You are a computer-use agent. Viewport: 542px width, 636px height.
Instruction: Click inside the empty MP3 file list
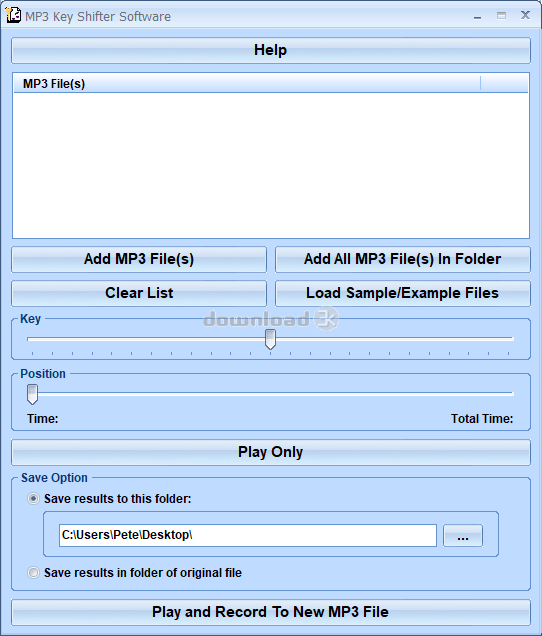click(271, 165)
